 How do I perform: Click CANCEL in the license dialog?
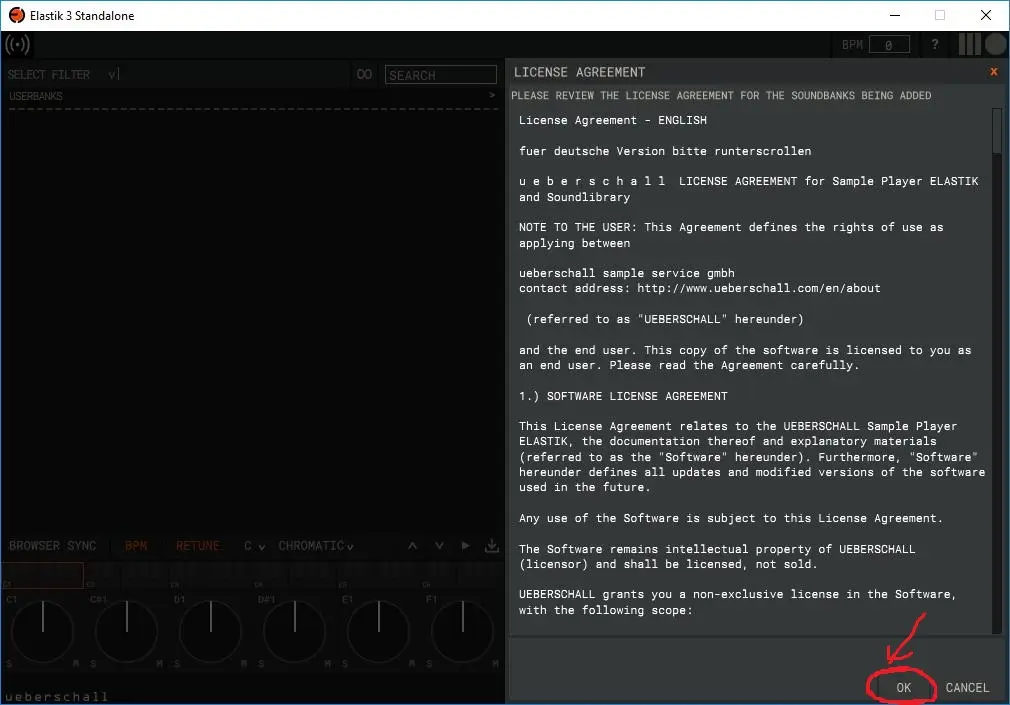pyautogui.click(x=967, y=688)
